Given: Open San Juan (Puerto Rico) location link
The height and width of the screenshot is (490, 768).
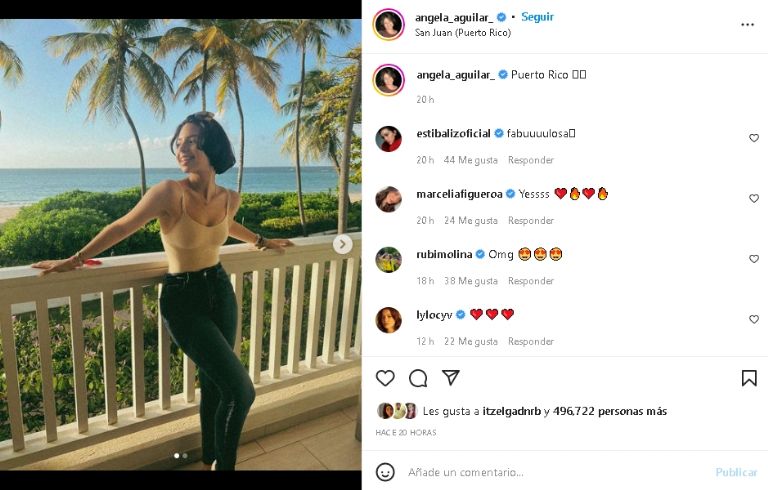Looking at the screenshot, I should 463,33.
